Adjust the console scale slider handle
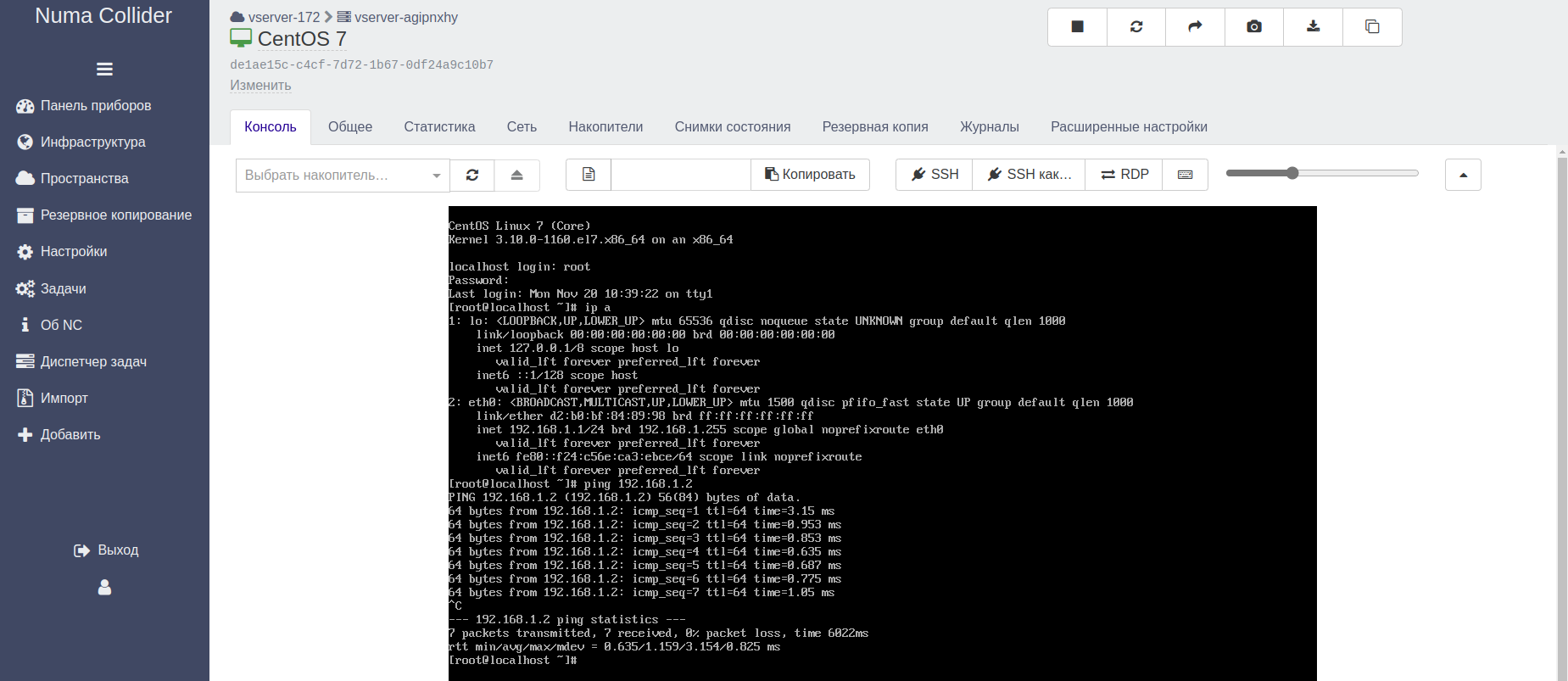The width and height of the screenshot is (1568, 681). [x=1292, y=173]
